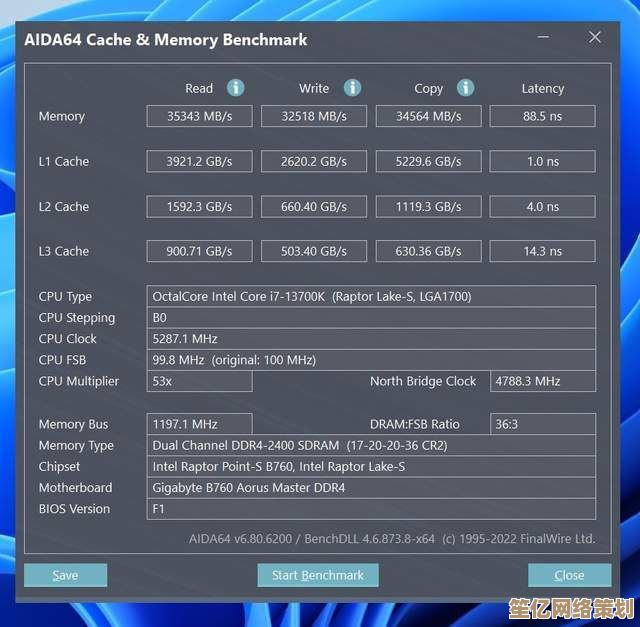Click the info icon next to Write
The width and height of the screenshot is (640, 627).
coord(352,88)
